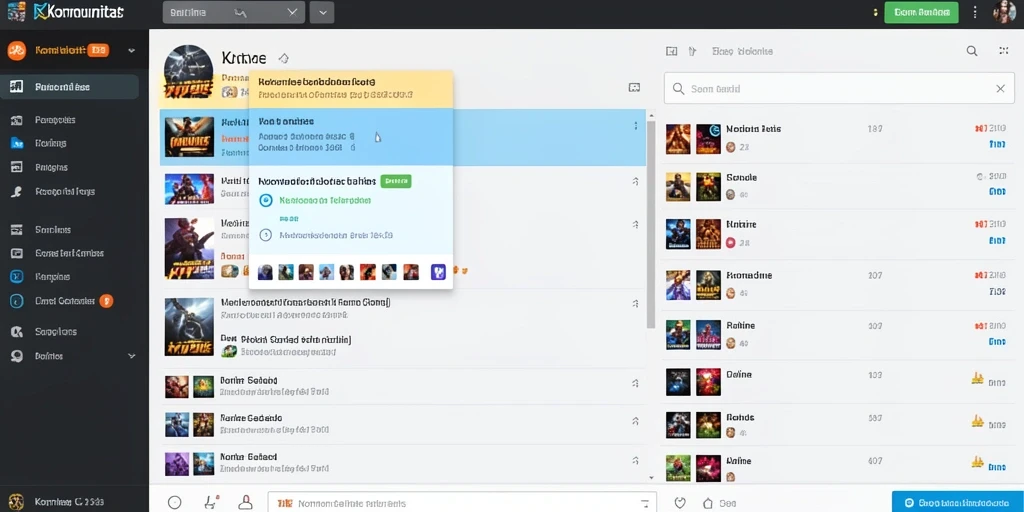Click the home icon next to the heart

pyautogui.click(x=707, y=503)
